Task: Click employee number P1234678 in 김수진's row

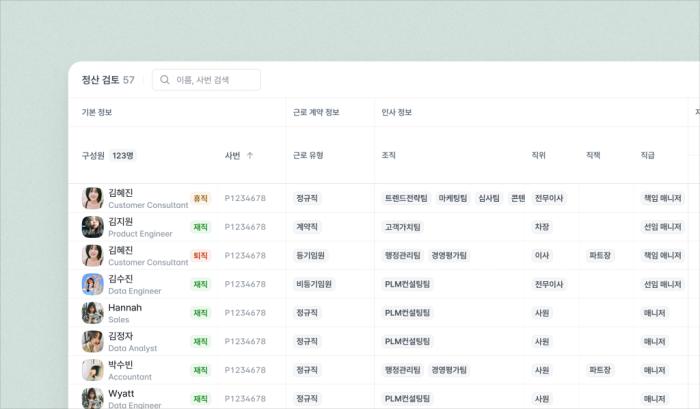Action: coord(245,284)
